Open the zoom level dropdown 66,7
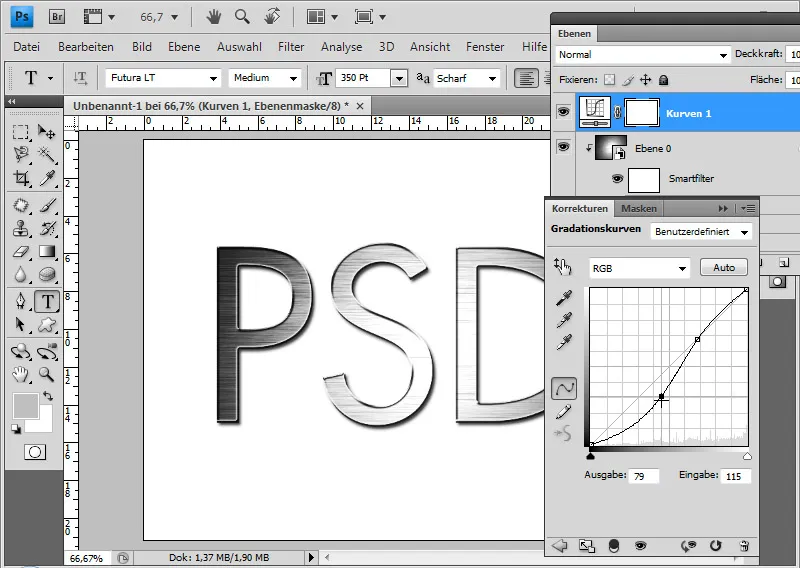The width and height of the screenshot is (800, 568). point(174,17)
